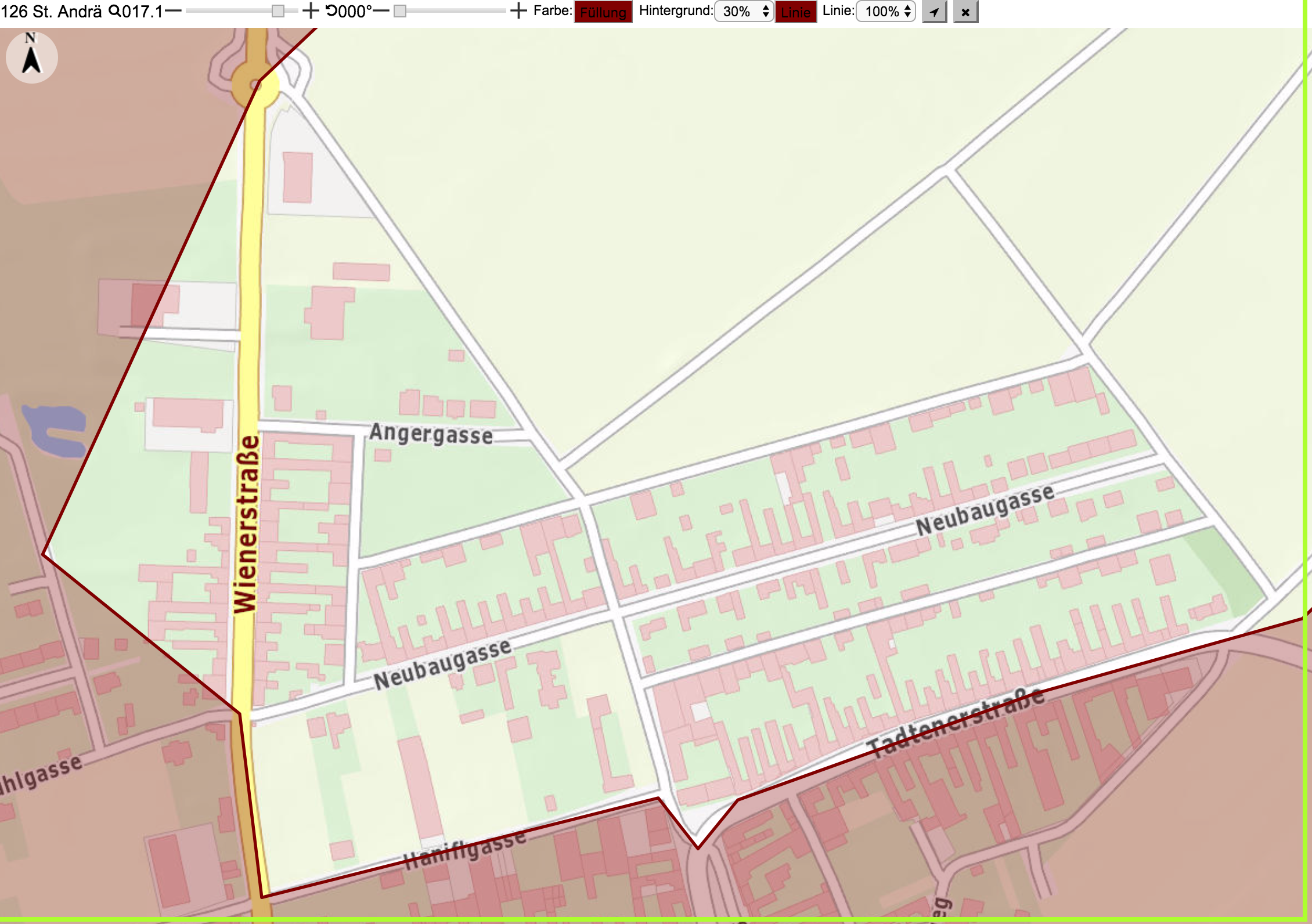
Task: Click the Wienerstraße label on map
Action: pyautogui.click(x=246, y=524)
